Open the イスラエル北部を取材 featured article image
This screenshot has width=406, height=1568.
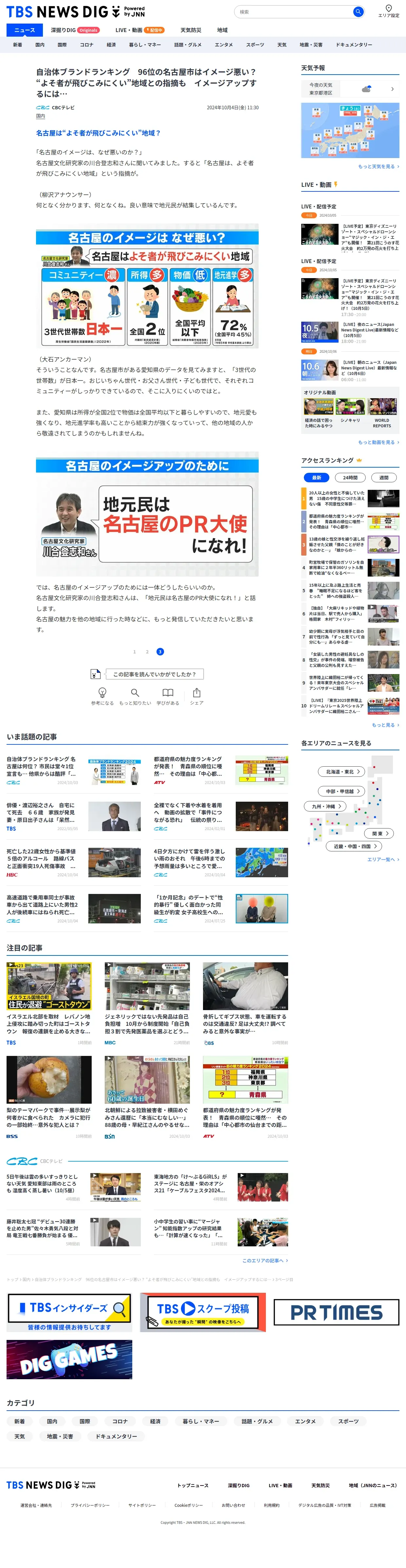[49, 986]
